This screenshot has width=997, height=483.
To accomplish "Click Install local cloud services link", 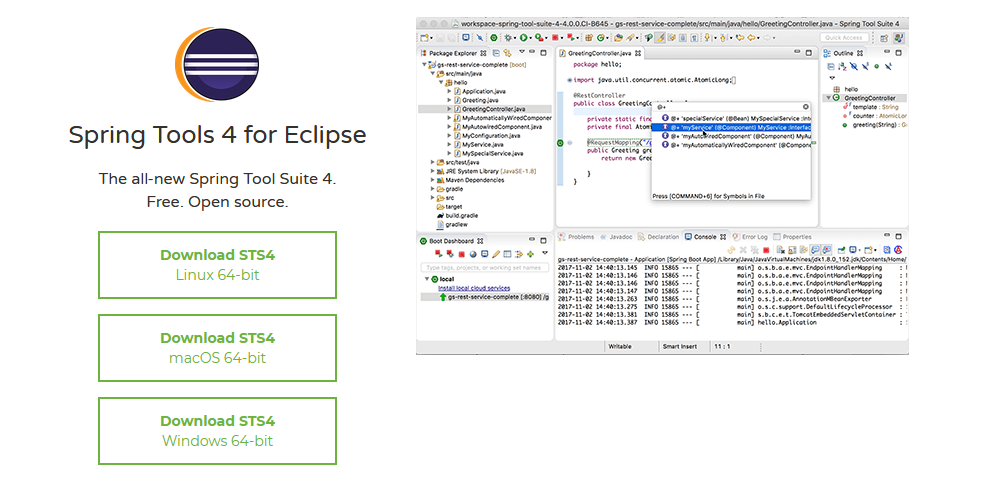I will click(x=474, y=288).
